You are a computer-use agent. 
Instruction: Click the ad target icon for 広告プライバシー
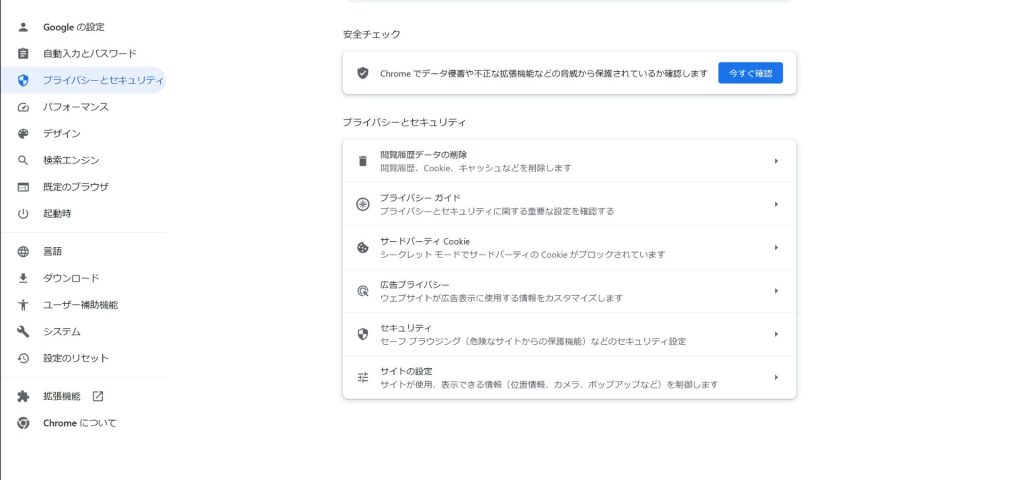click(363, 291)
